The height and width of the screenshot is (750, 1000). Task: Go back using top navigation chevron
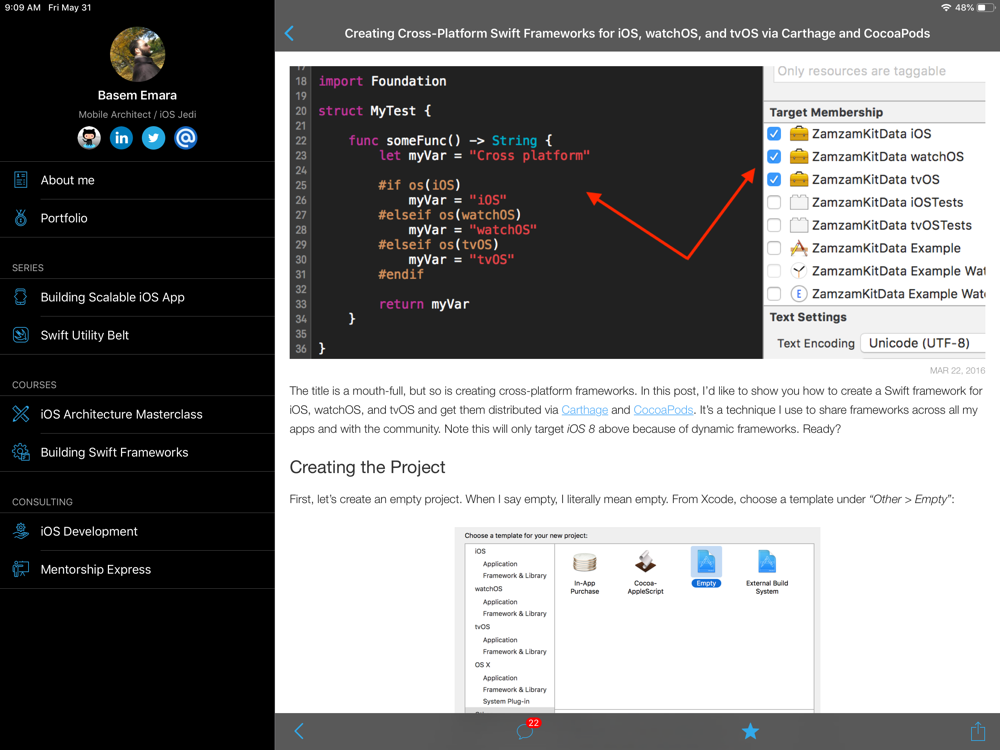[x=290, y=33]
